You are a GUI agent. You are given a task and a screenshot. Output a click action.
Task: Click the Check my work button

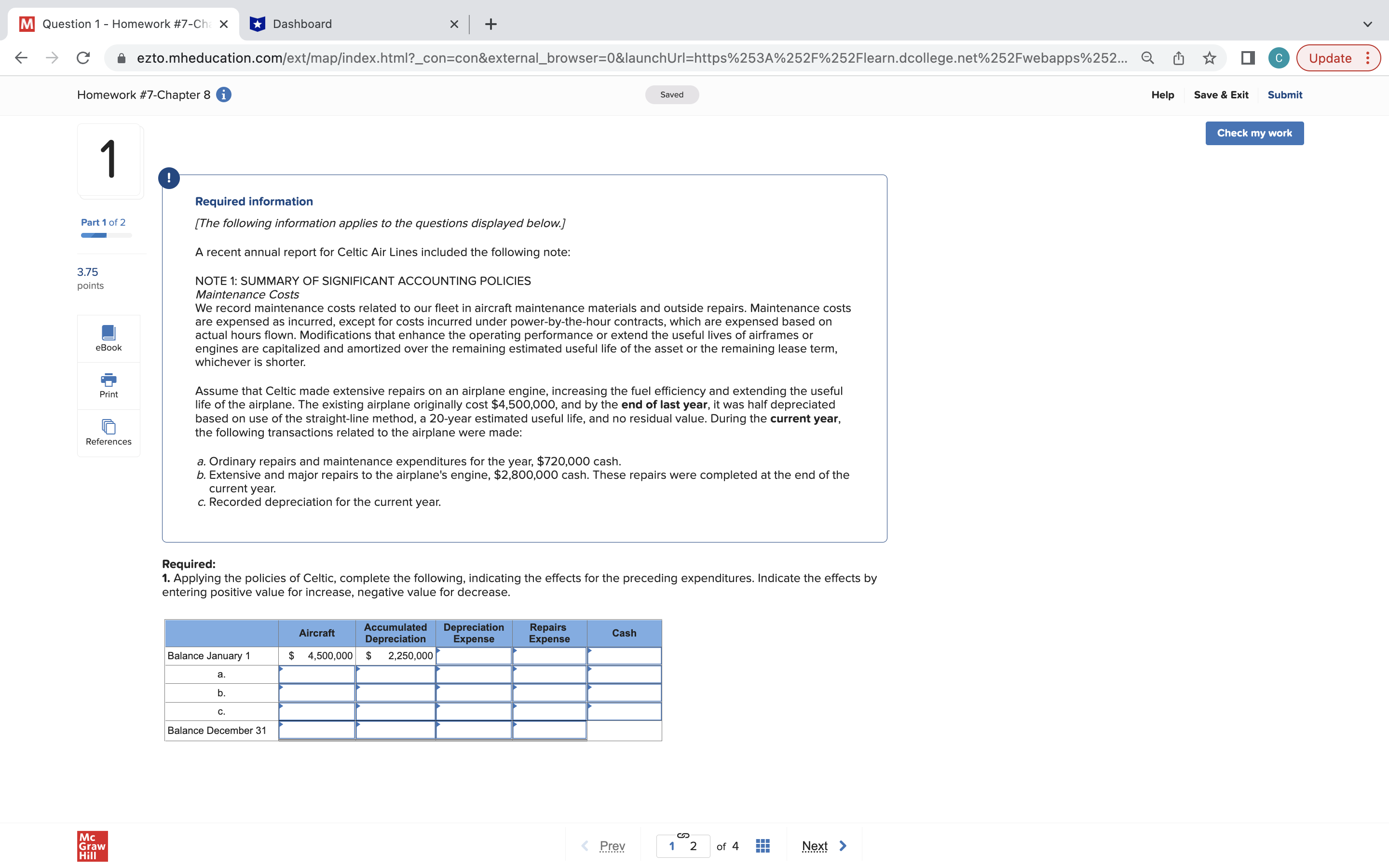pos(1255,133)
